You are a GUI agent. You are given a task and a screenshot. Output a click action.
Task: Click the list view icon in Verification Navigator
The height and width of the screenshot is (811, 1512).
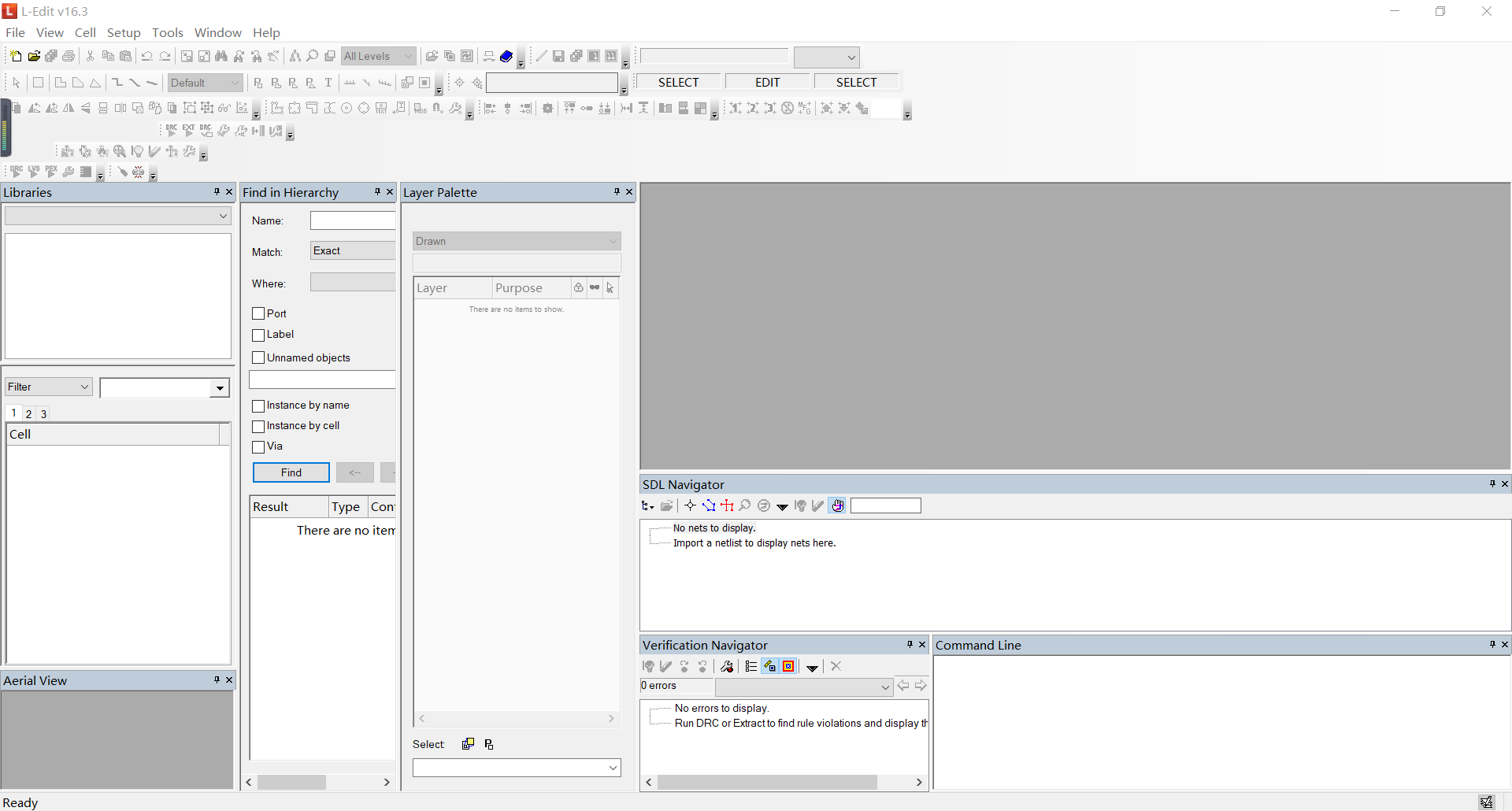[x=750, y=666]
